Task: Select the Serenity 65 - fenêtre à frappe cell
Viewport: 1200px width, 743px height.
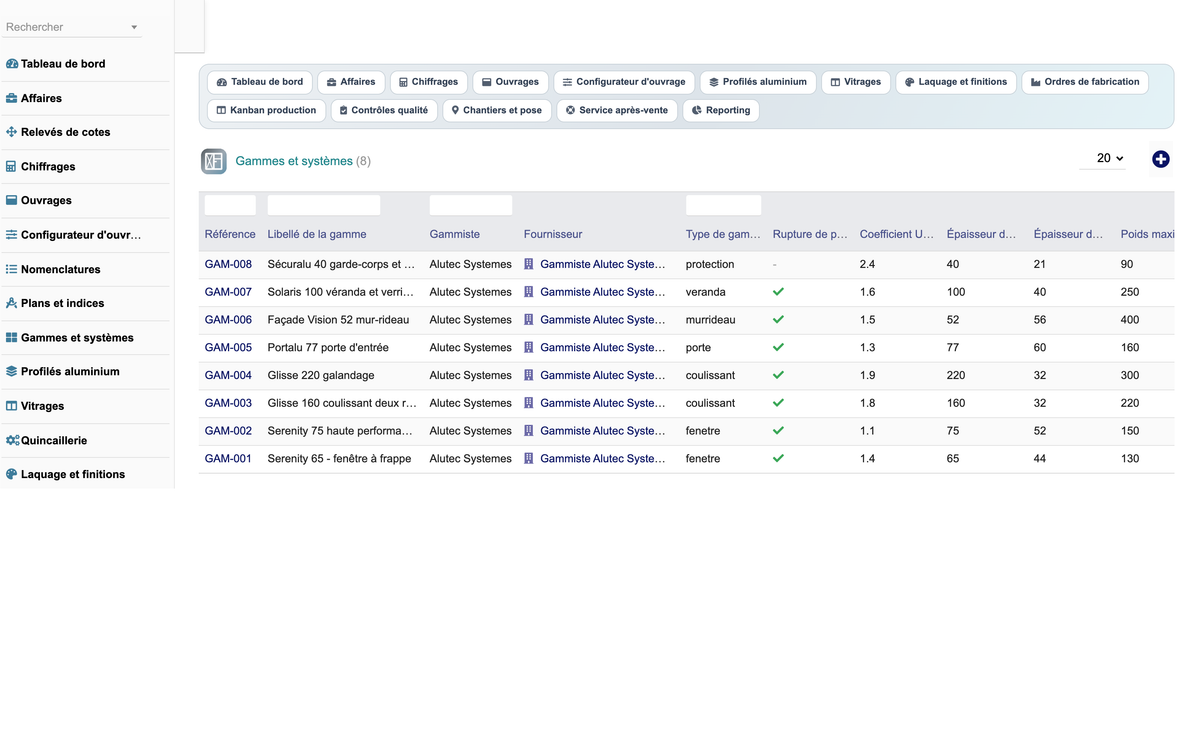Action: pos(339,458)
